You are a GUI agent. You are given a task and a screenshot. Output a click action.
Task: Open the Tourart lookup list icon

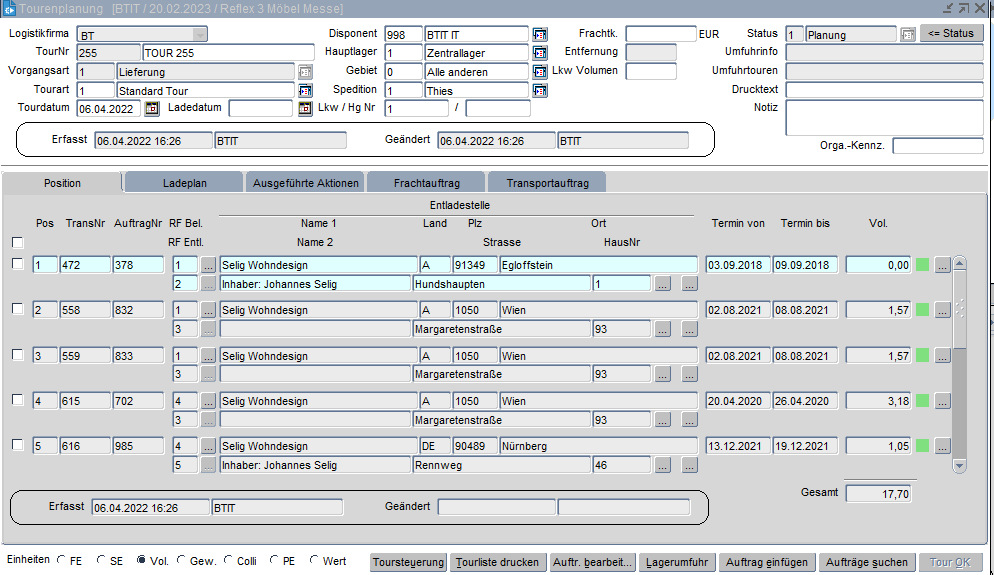tap(306, 90)
